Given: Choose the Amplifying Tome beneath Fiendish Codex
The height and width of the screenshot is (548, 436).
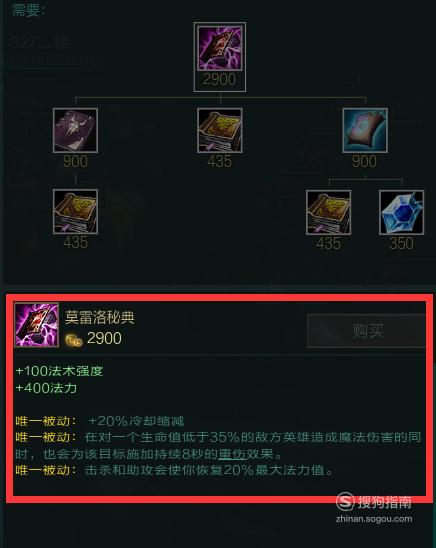Looking at the screenshot, I should [75, 211].
